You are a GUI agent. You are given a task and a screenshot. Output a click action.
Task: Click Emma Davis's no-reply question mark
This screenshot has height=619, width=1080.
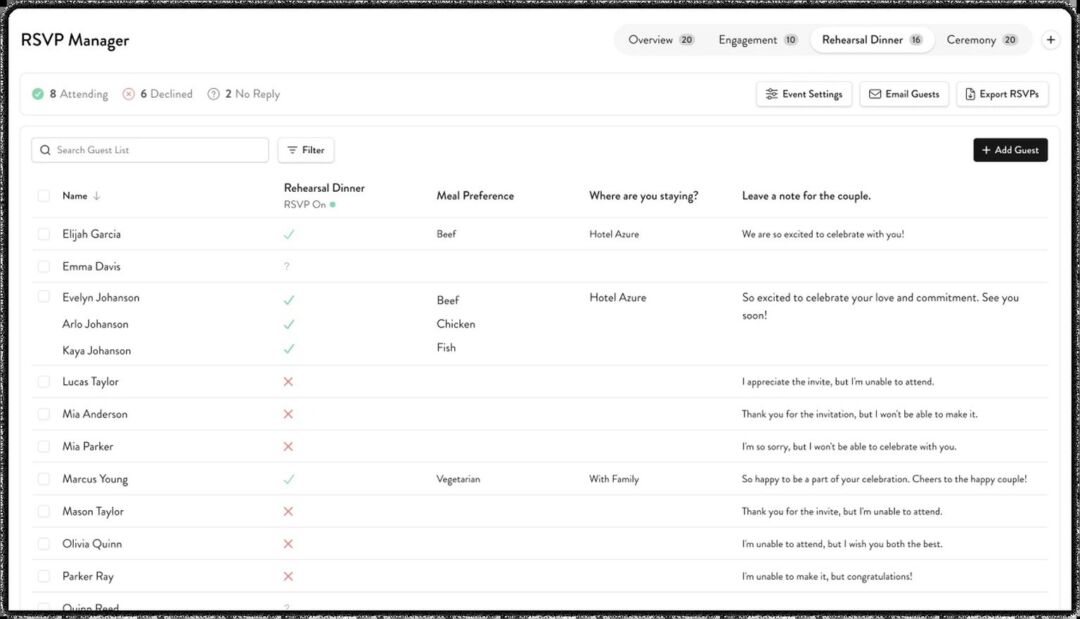(x=287, y=266)
